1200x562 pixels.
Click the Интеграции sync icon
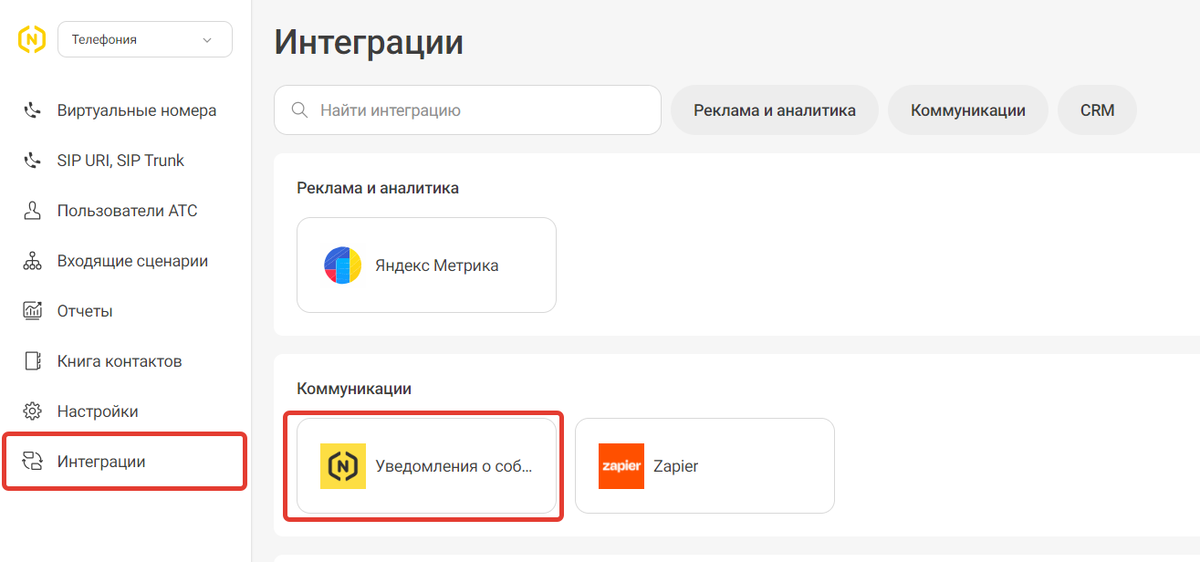[32, 461]
